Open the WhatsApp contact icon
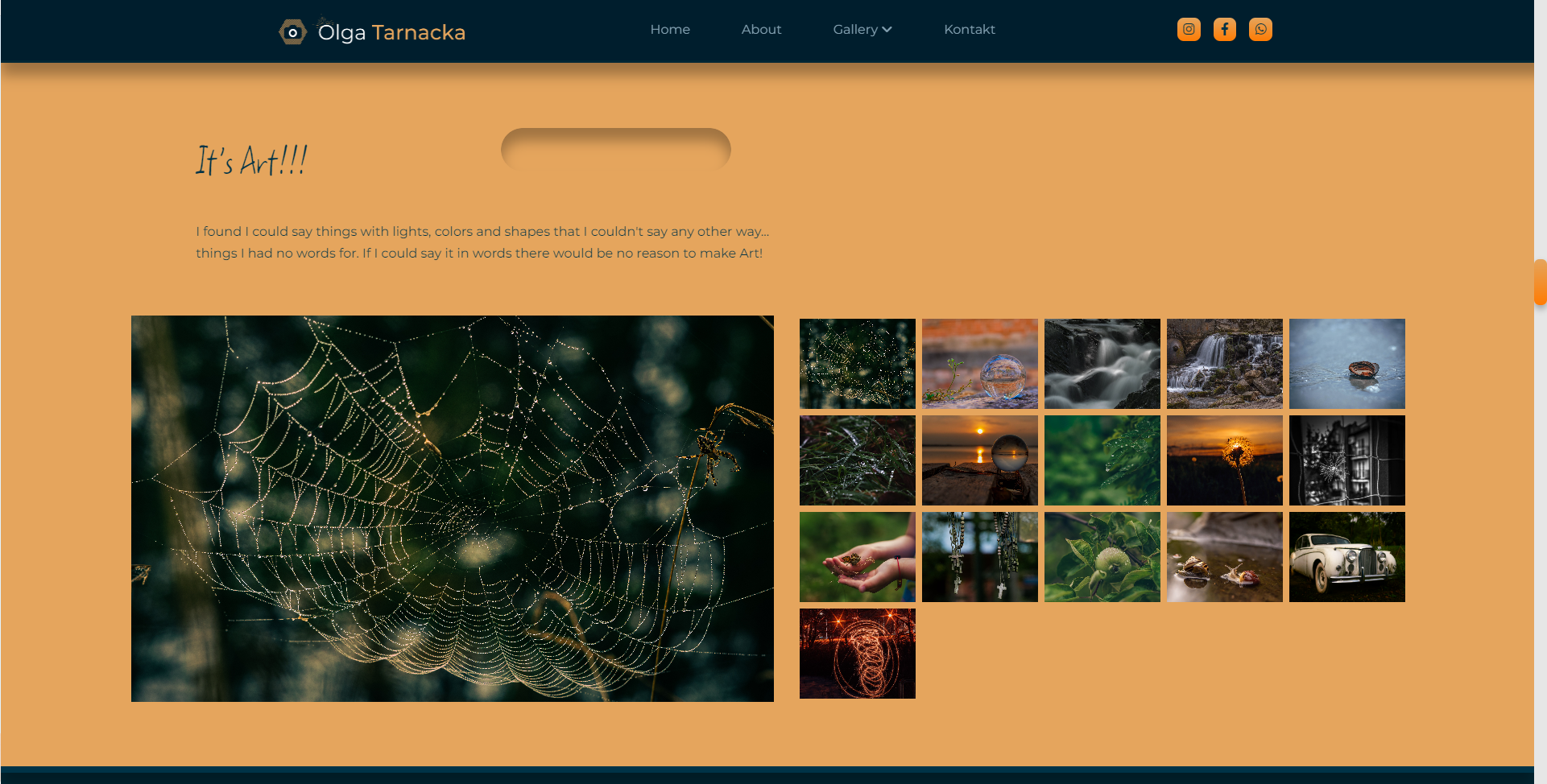 1260,29
